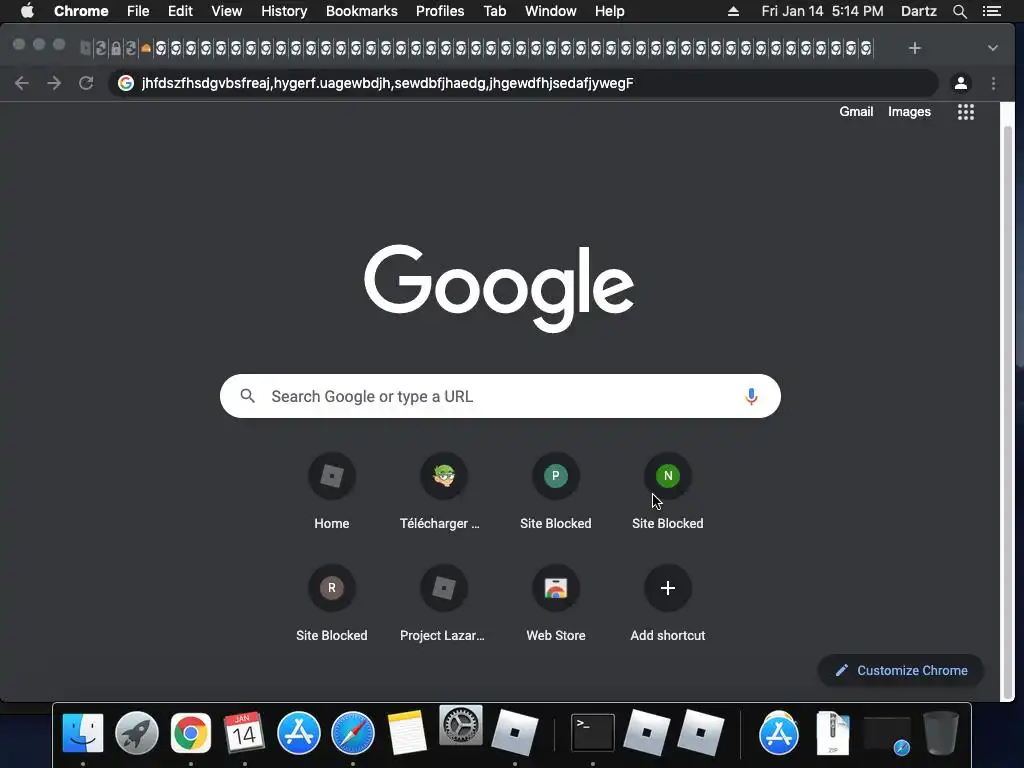Go back with the back arrow
The image size is (1024, 768).
[22, 83]
